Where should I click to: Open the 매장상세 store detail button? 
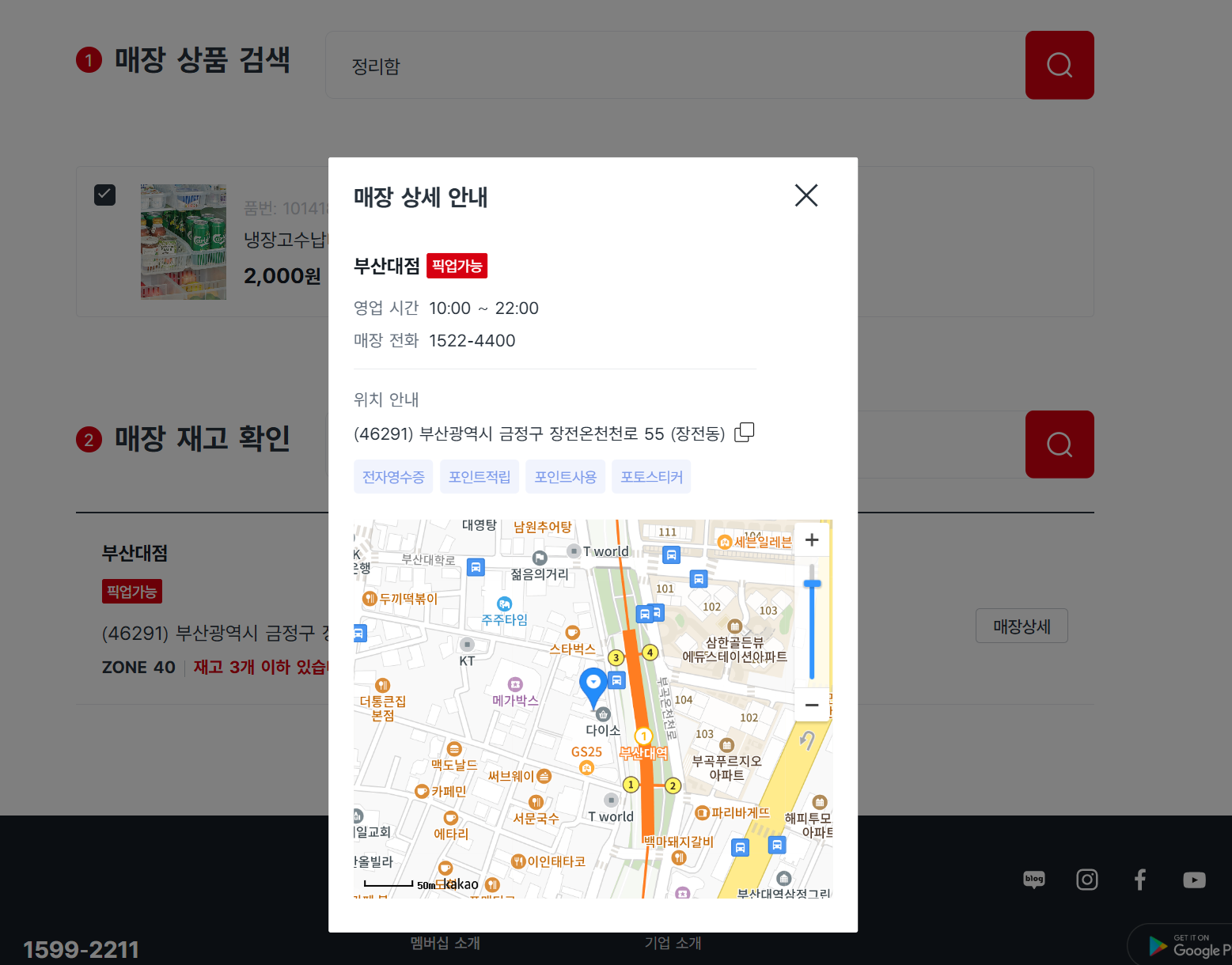[1022, 626]
